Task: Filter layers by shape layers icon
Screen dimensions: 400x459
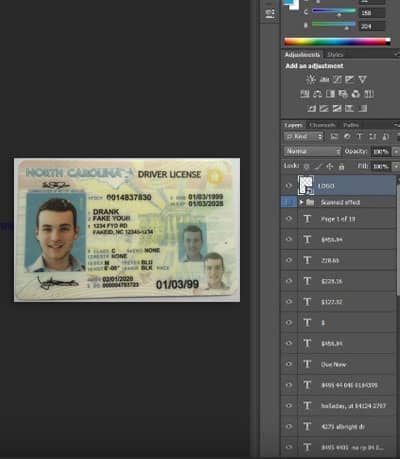Action: tap(373, 136)
